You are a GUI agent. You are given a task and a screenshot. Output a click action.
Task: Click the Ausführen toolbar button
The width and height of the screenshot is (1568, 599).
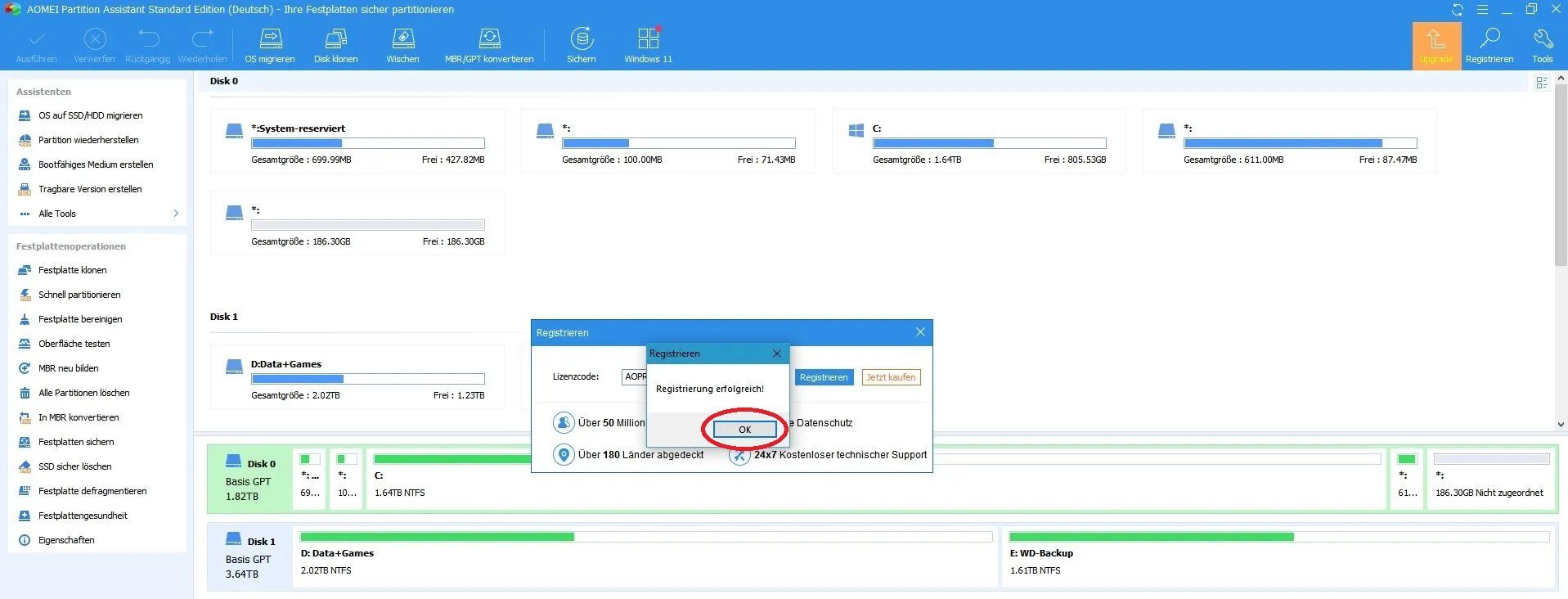(37, 46)
